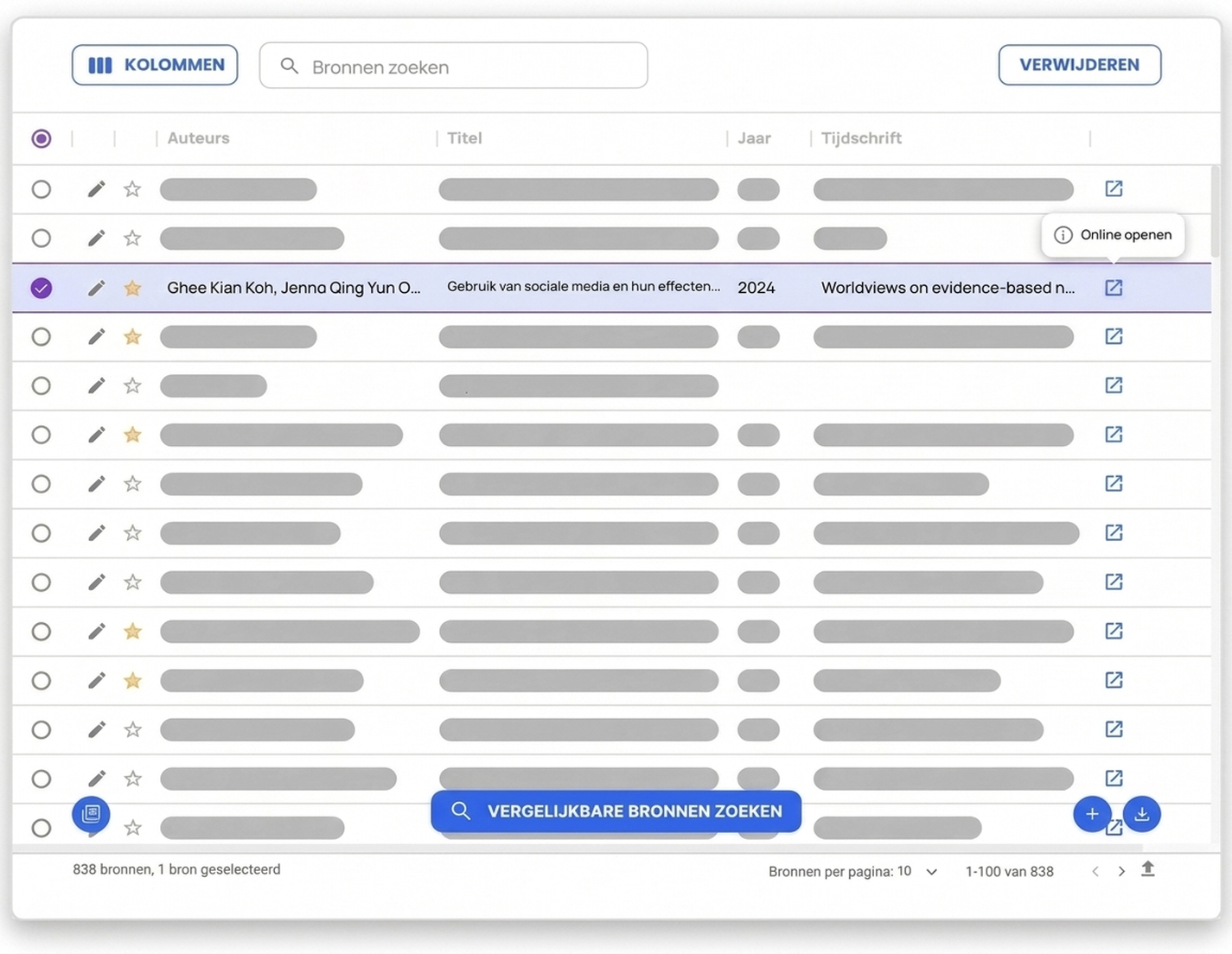This screenshot has height=954, width=1232.
Task: Star the row lacking year and journal
Action: 132,385
